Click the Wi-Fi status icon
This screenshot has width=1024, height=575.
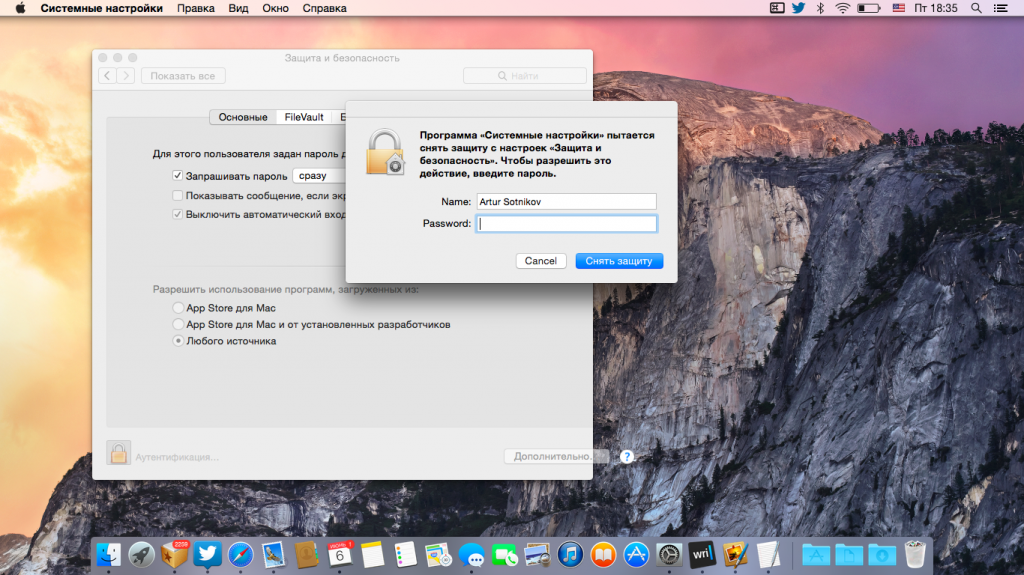pyautogui.click(x=843, y=8)
